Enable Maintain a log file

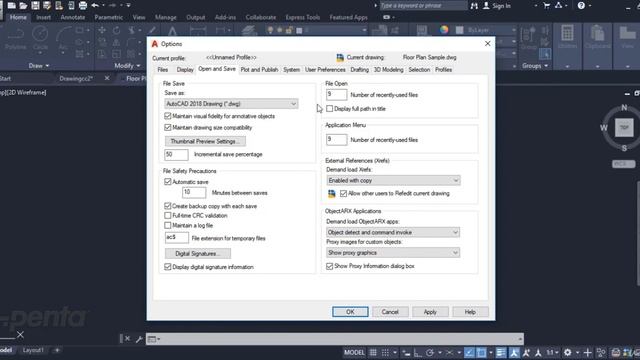[167, 225]
